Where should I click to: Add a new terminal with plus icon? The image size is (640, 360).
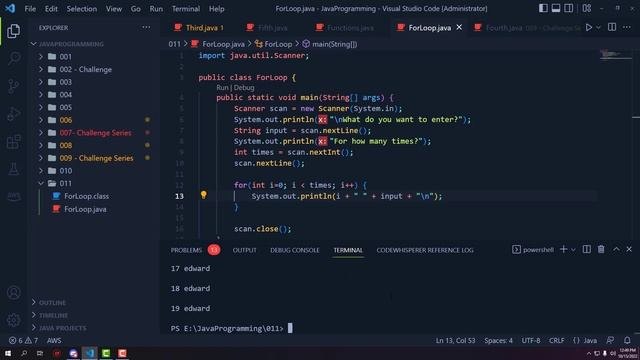563,249
